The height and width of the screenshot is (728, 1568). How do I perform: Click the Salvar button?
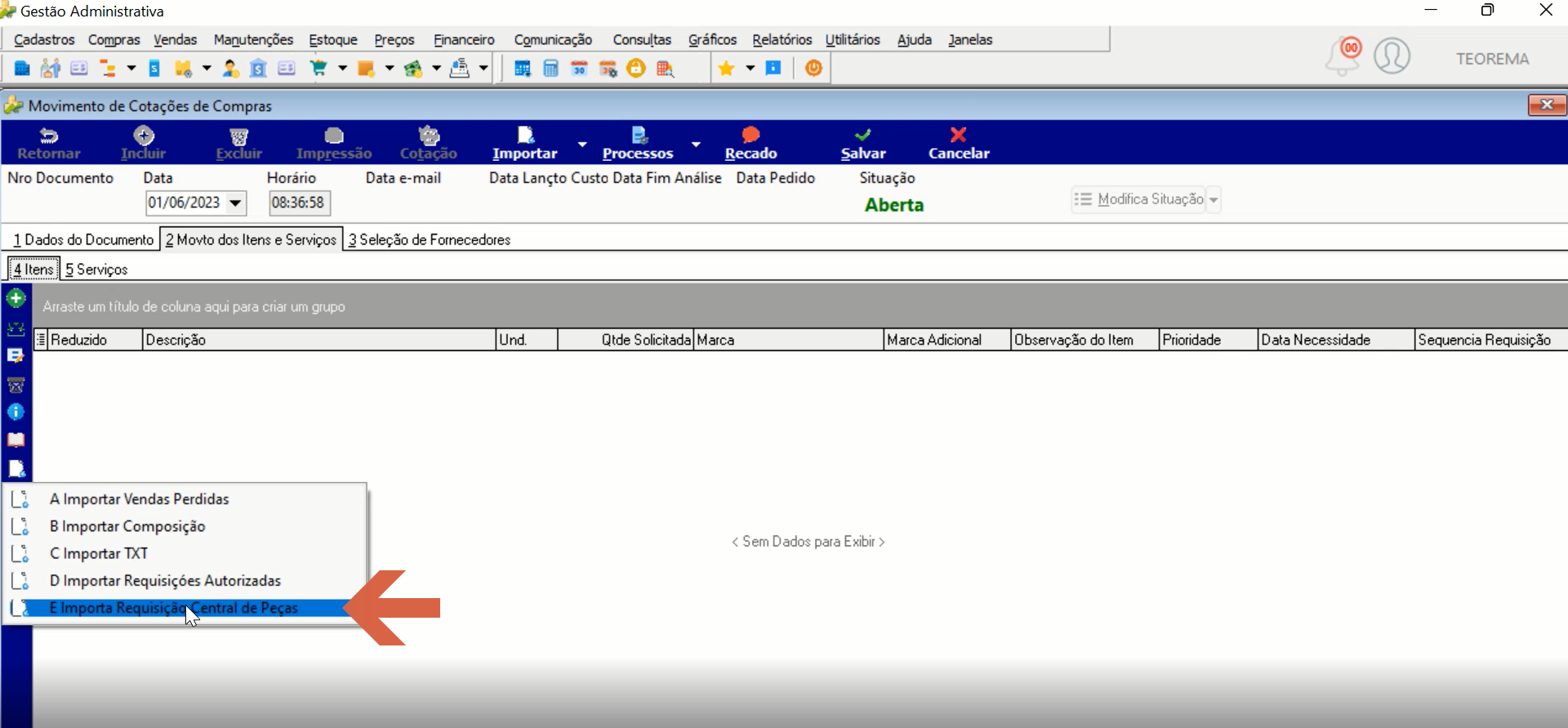coord(863,143)
